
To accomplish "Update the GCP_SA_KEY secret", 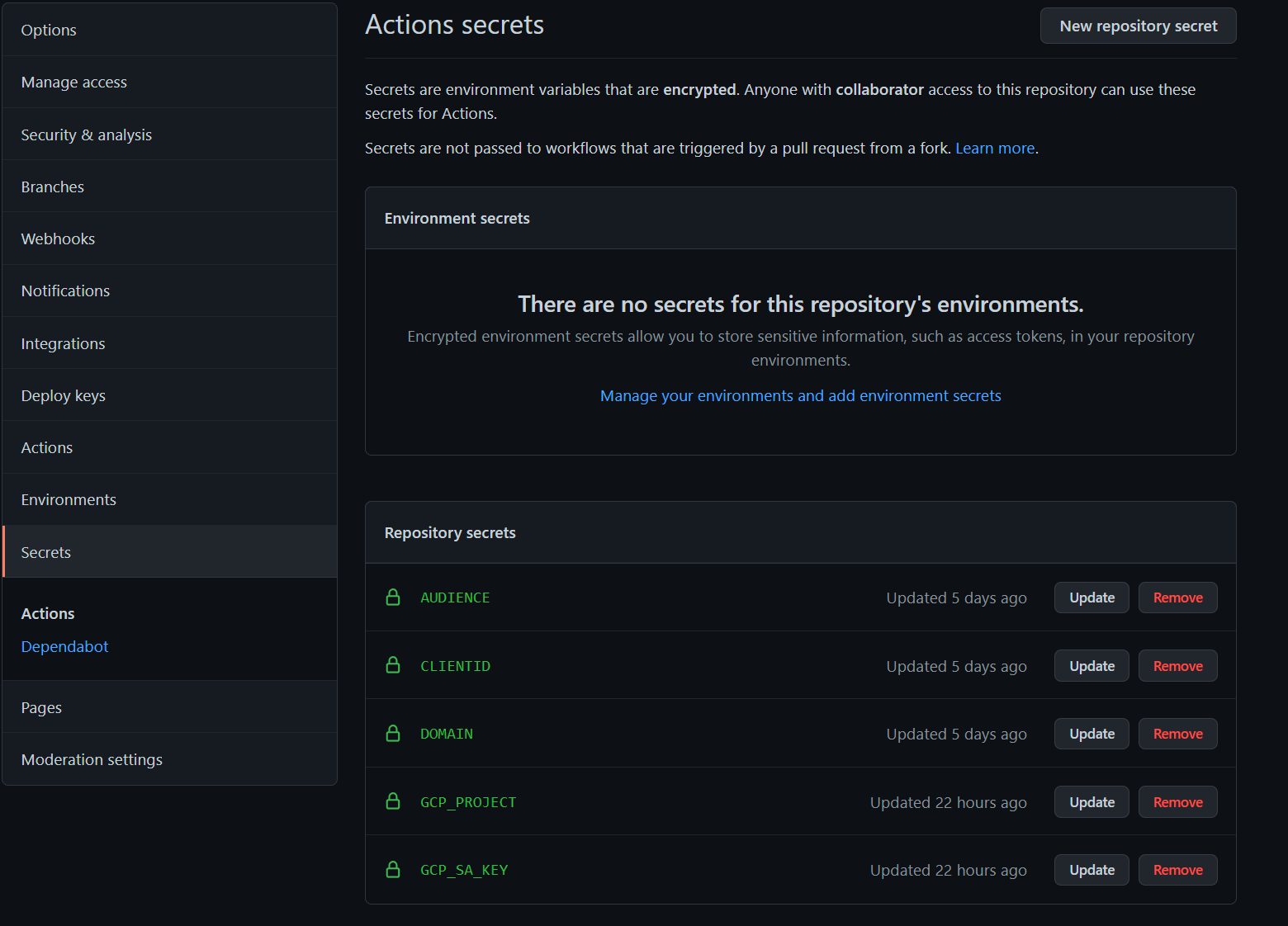I will tap(1091, 870).
